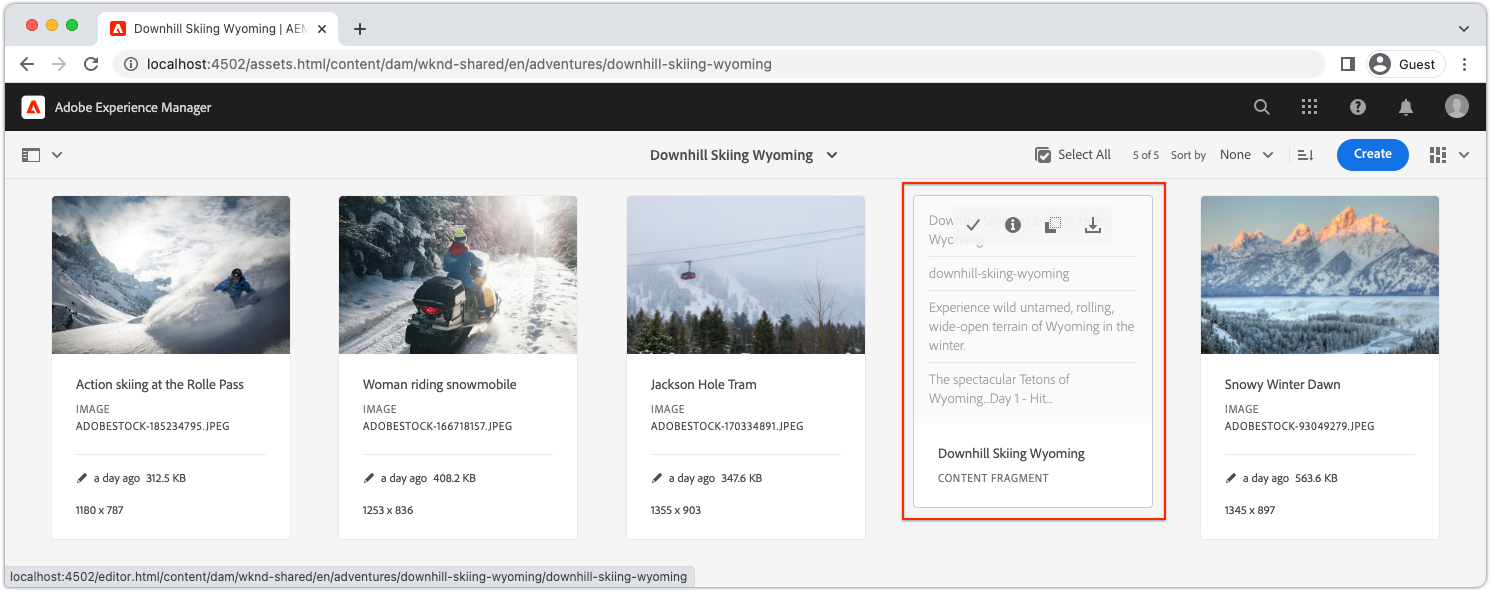The height and width of the screenshot is (592, 1490).
Task: Click the 563.6 KB file size
Action: [x=1315, y=478]
